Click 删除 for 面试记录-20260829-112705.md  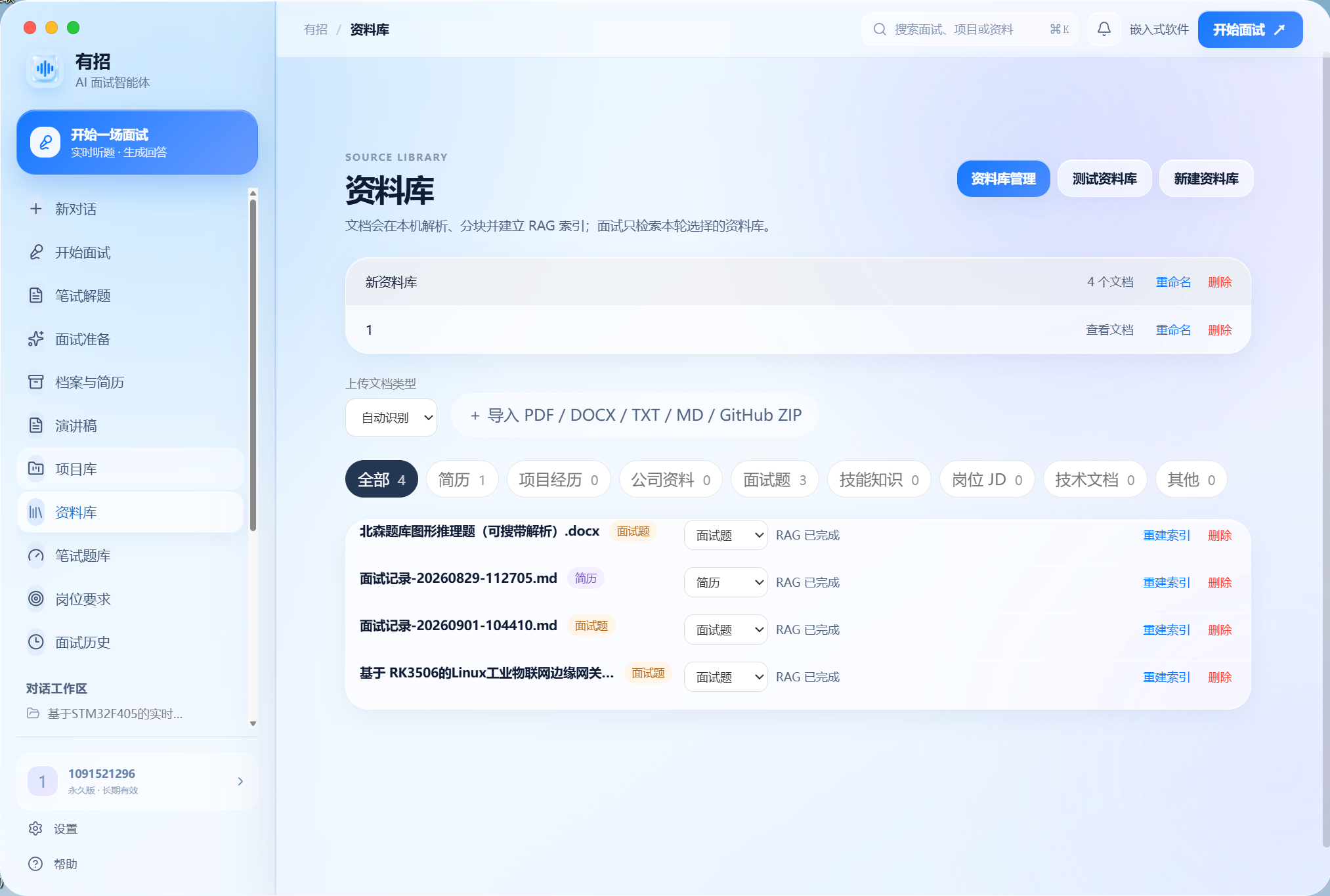click(1220, 582)
